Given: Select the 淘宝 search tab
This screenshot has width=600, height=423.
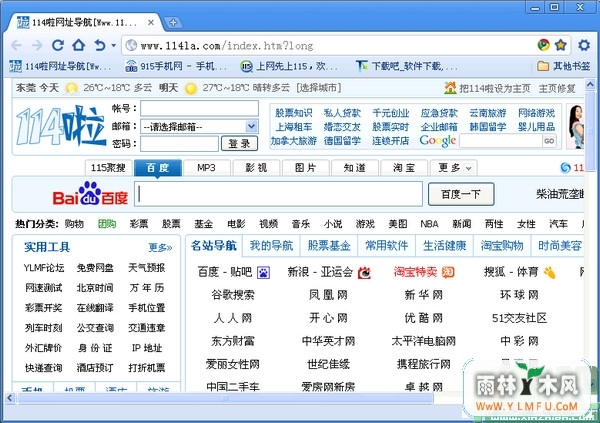Looking at the screenshot, I should [x=404, y=168].
